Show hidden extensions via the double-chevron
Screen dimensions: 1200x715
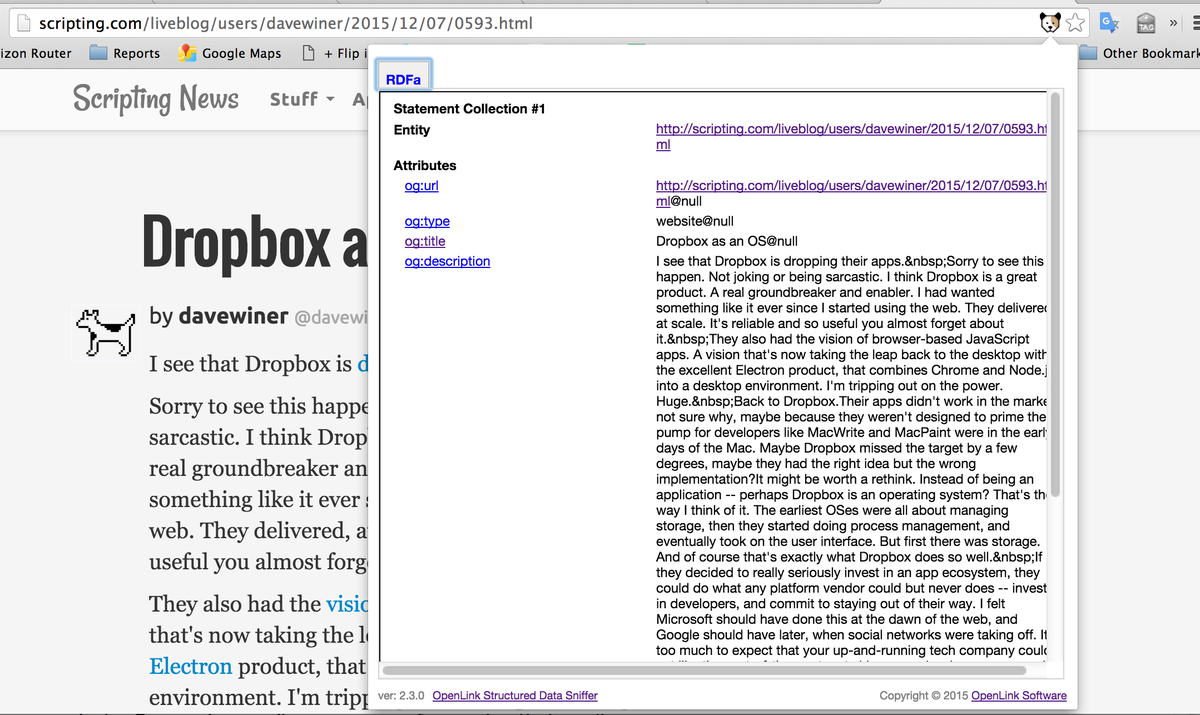click(1173, 22)
